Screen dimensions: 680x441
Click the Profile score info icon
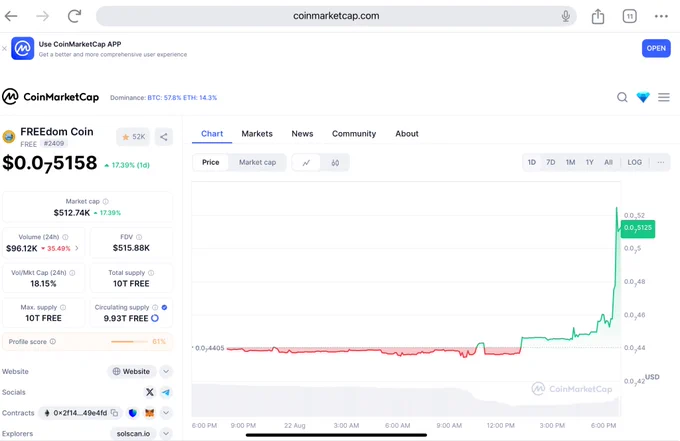click(53, 342)
